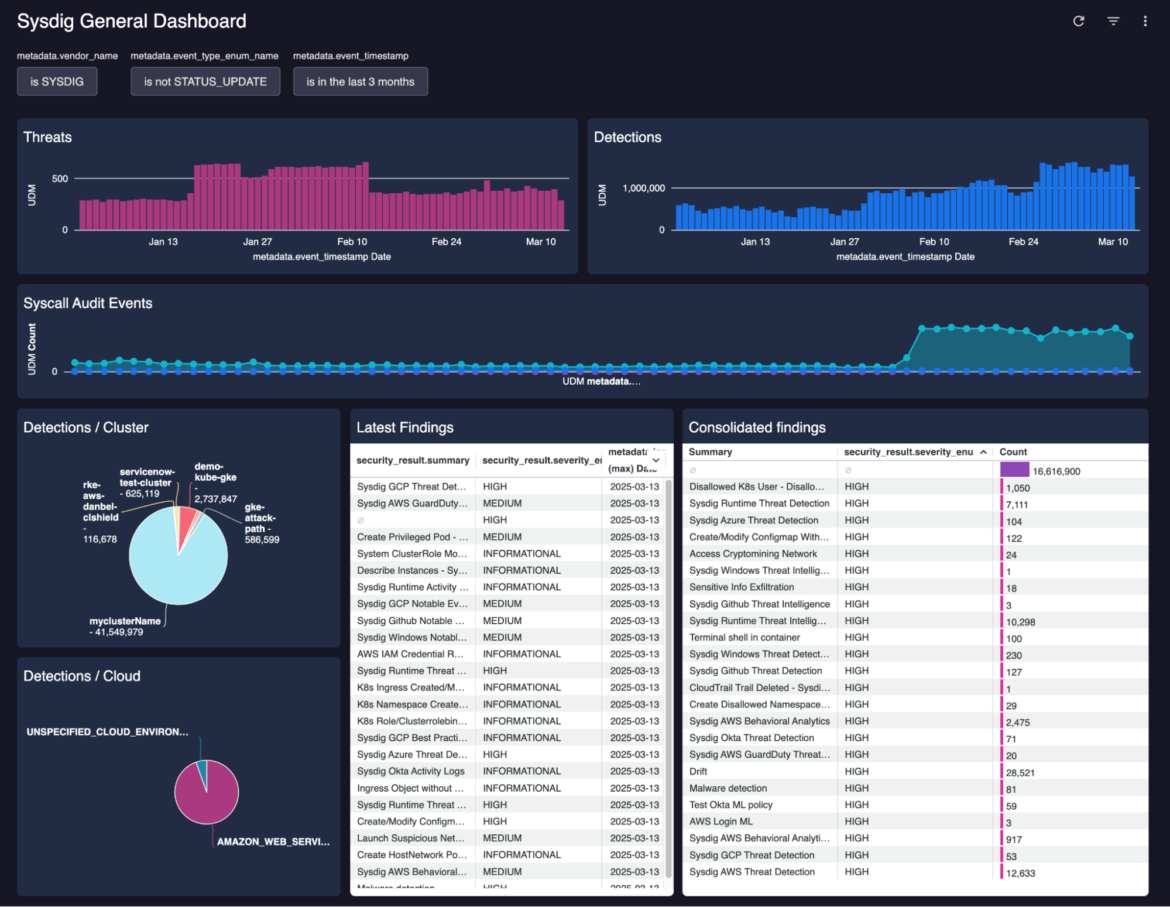Click the Consolidated findings panel title
Image resolution: width=1170 pixels, height=907 pixels.
pyautogui.click(x=757, y=427)
